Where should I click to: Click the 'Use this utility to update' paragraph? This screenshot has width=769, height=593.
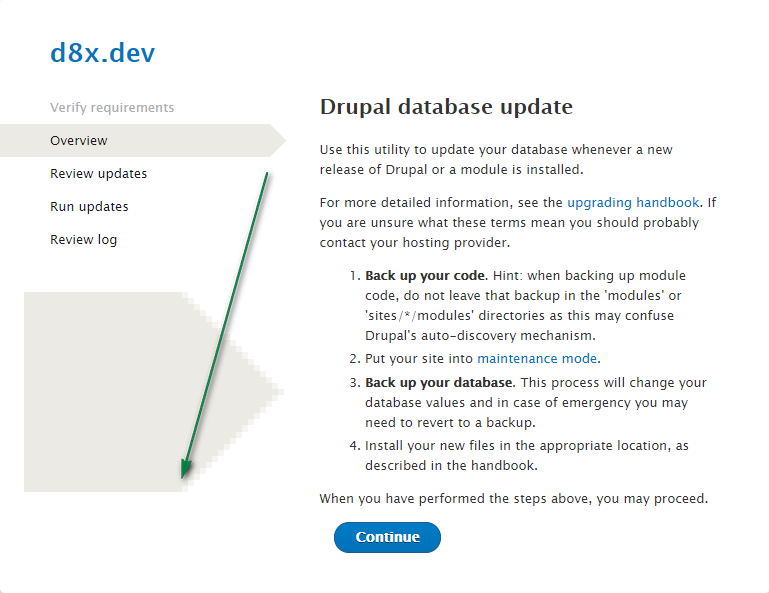[x=496, y=159]
